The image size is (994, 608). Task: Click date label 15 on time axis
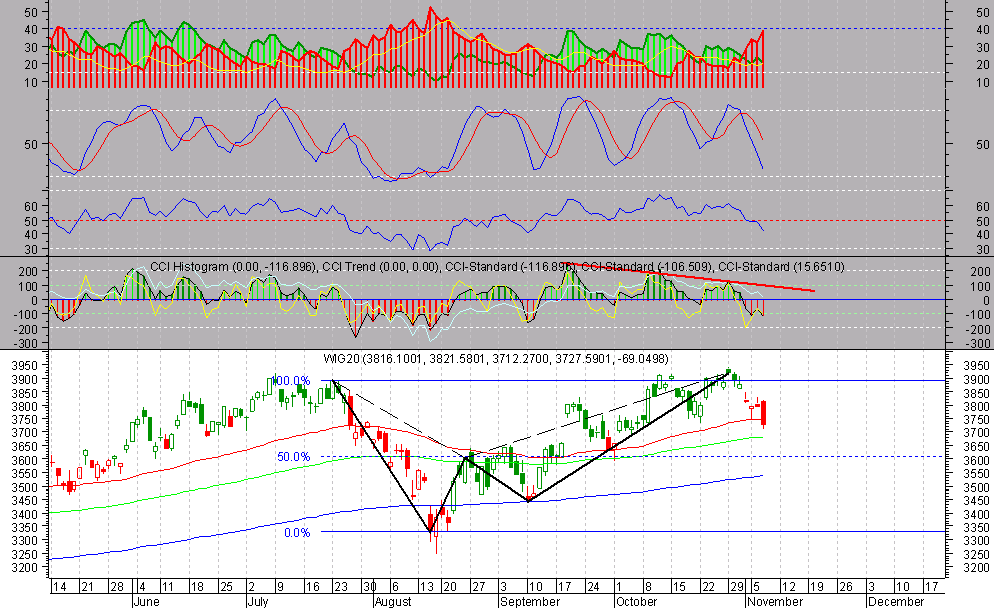point(678,586)
